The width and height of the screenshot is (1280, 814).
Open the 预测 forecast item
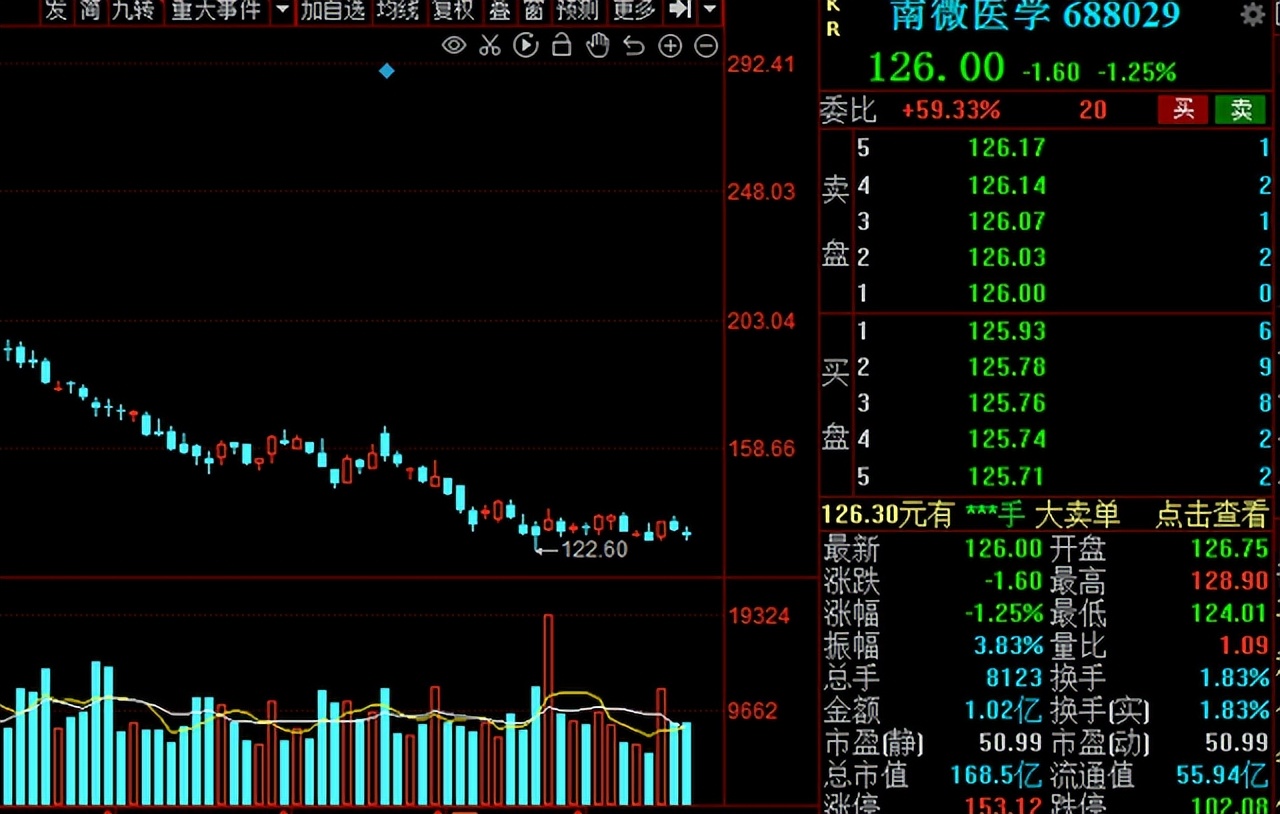(x=577, y=10)
